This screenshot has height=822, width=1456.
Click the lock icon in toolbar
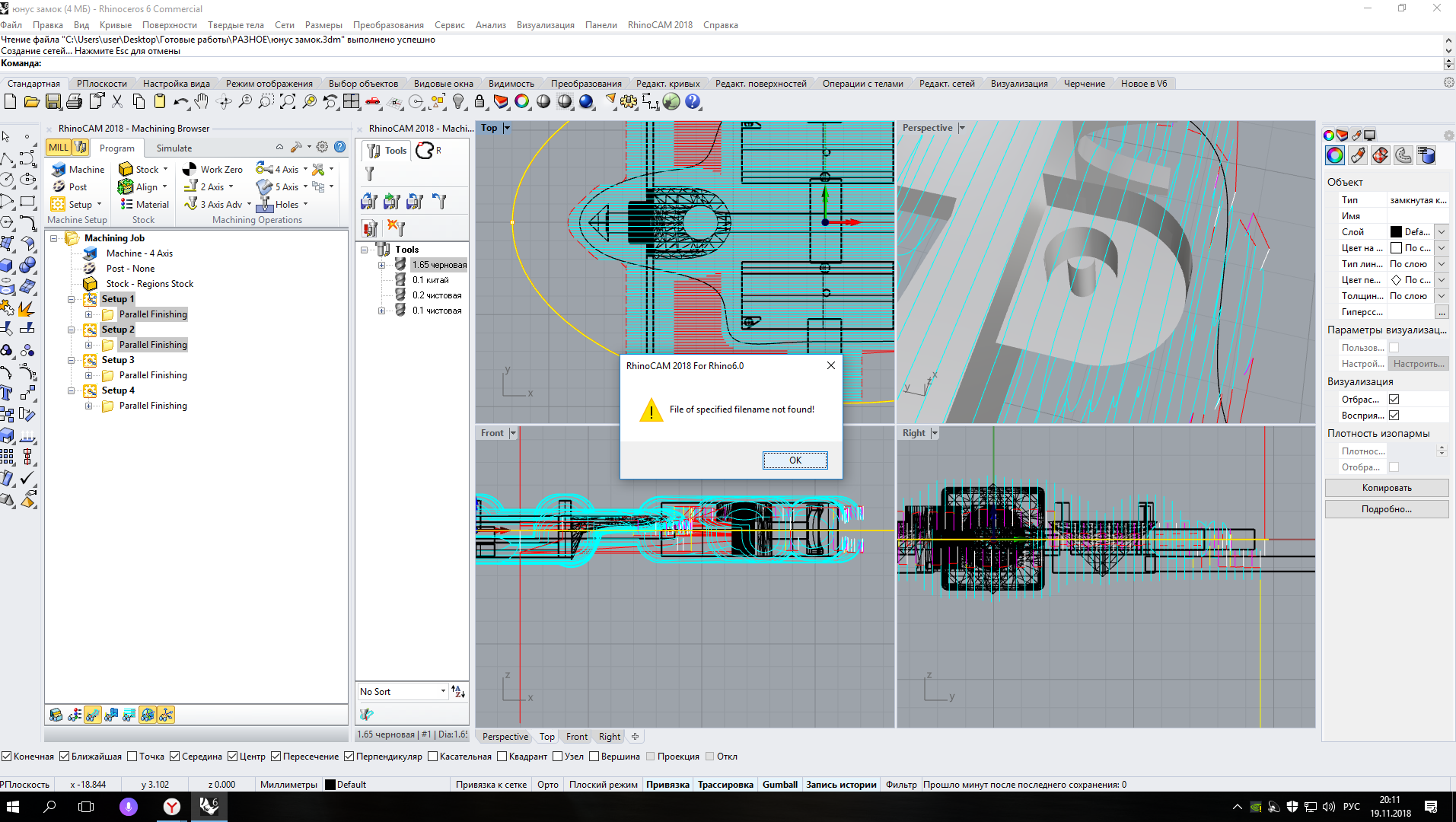click(479, 102)
